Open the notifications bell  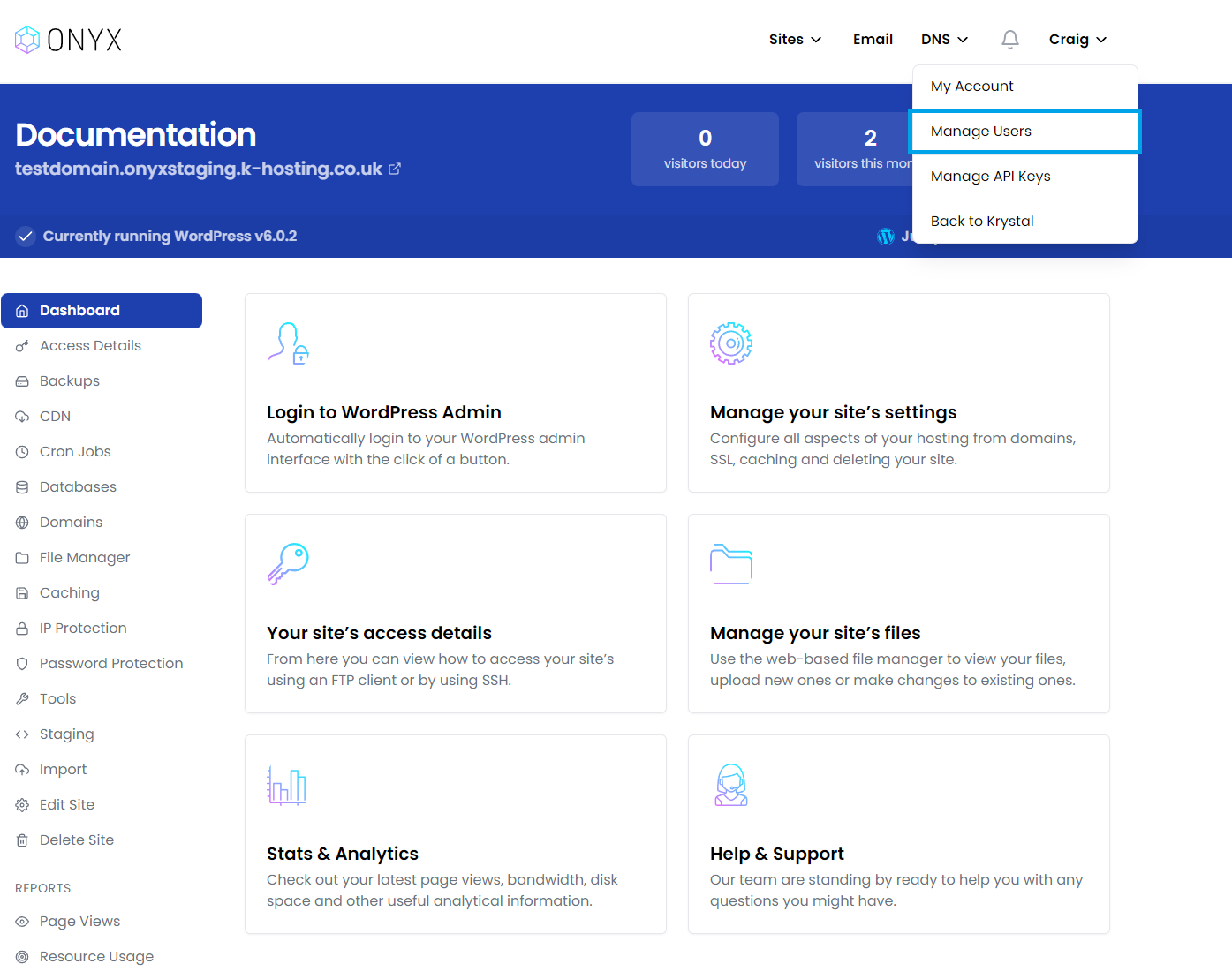(1010, 39)
